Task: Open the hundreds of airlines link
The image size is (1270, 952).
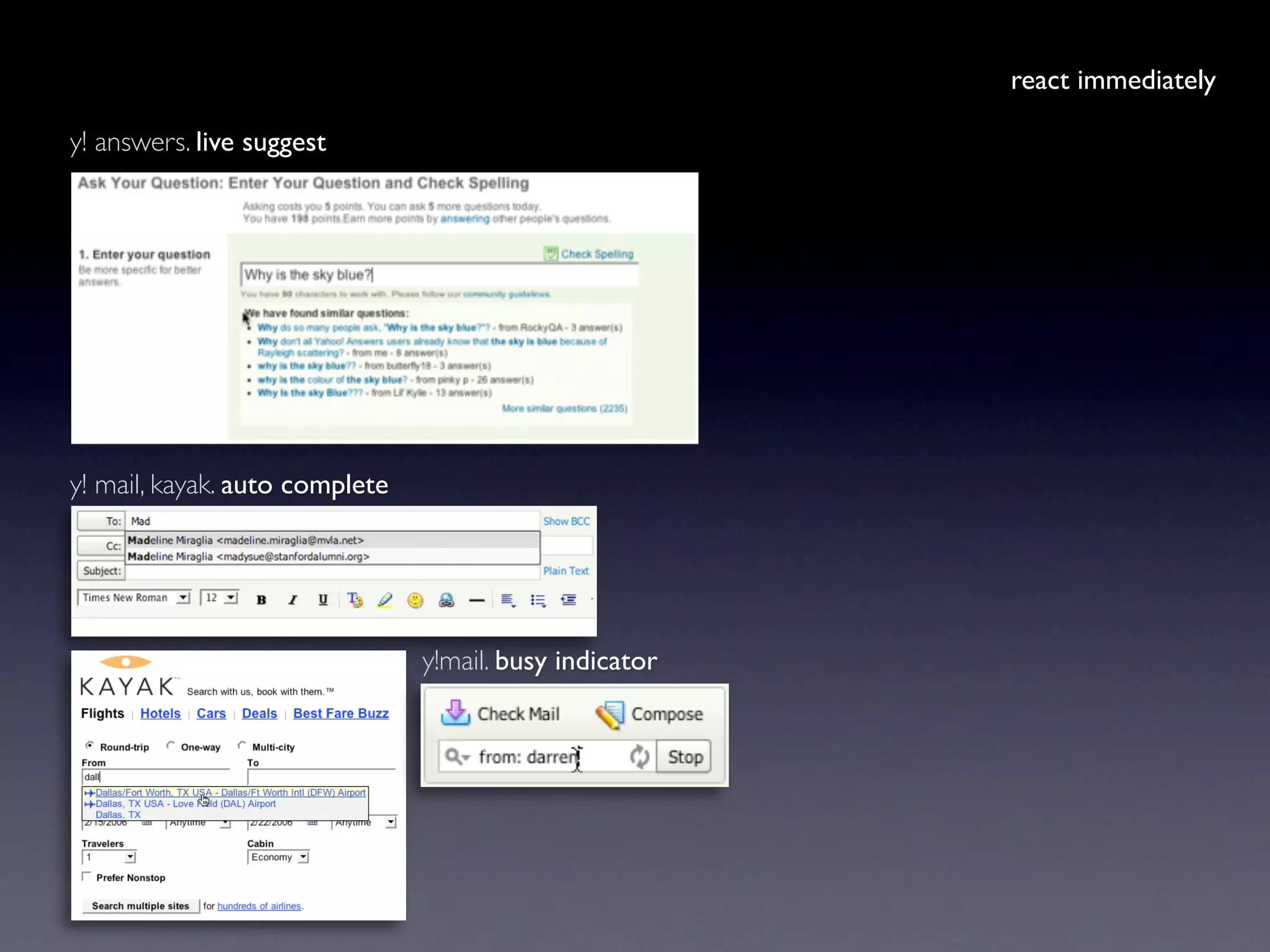Action: [x=259, y=906]
